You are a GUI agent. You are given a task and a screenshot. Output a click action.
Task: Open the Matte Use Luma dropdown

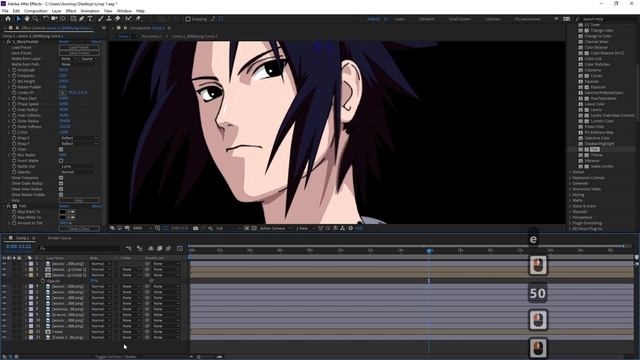point(79,167)
